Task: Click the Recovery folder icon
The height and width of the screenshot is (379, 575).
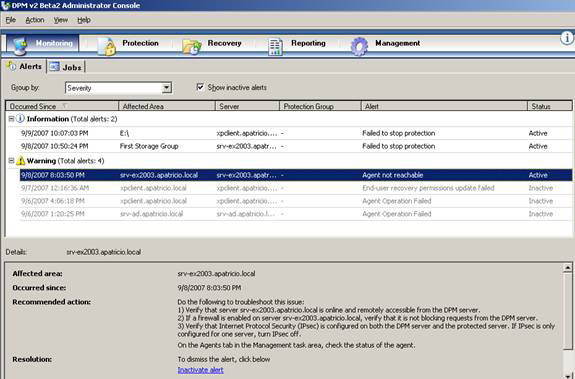Action: coord(192,47)
